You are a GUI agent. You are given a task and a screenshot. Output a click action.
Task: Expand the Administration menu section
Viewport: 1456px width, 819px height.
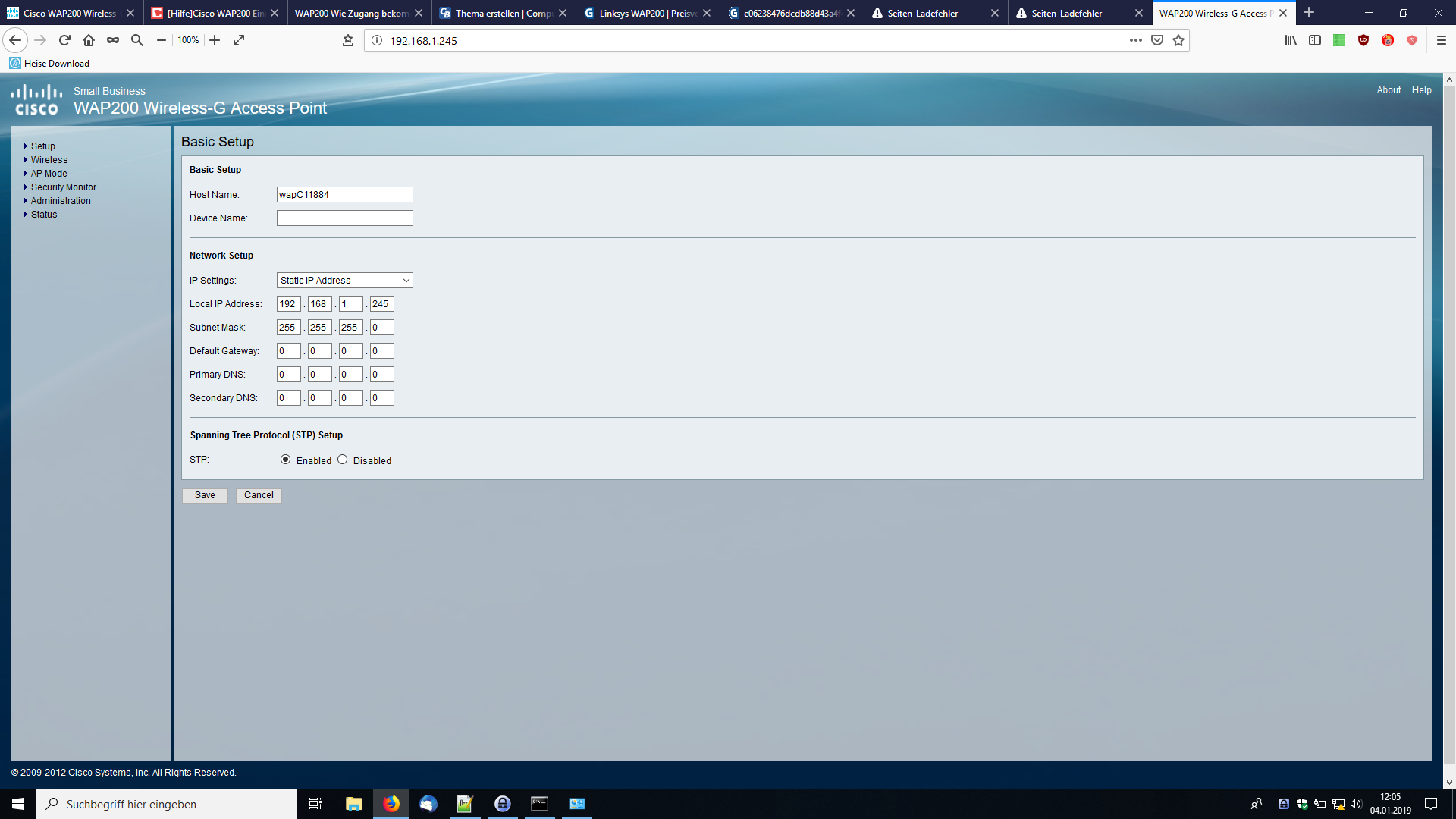(61, 201)
